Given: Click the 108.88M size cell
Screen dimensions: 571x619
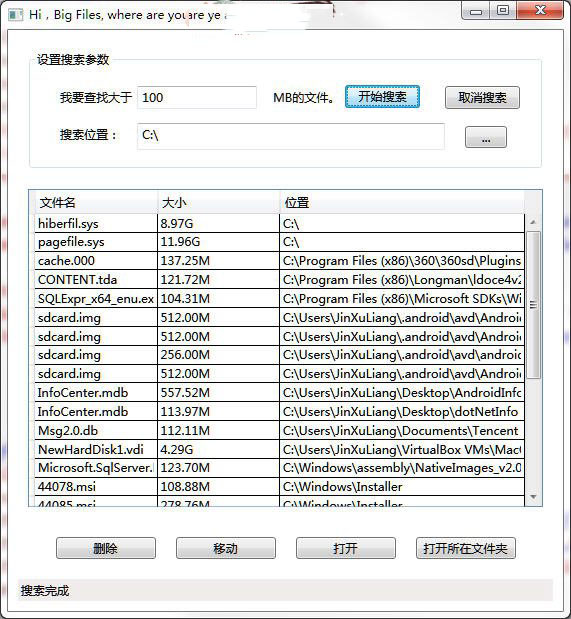Looking at the screenshot, I should point(218,487).
